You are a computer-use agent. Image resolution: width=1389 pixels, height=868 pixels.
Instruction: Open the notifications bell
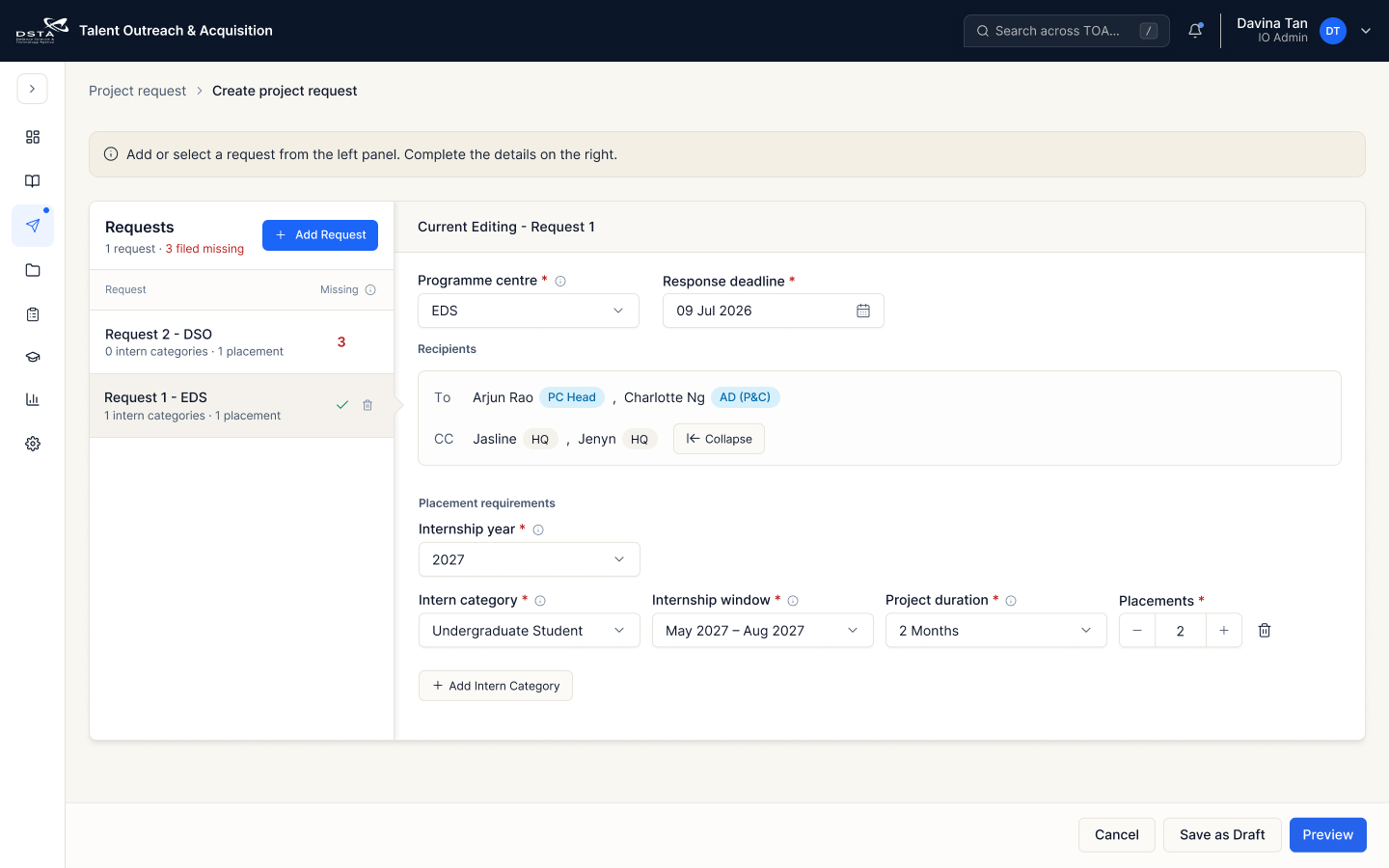click(1195, 31)
